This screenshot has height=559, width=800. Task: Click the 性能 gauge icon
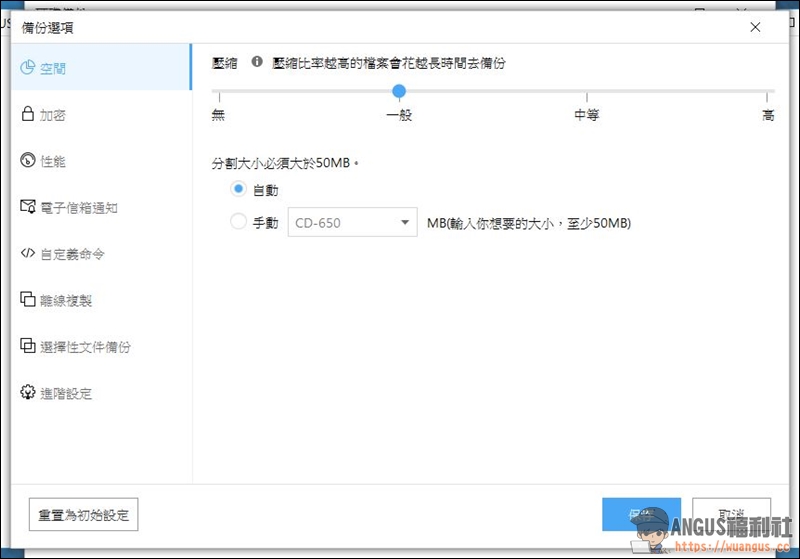click(28, 161)
